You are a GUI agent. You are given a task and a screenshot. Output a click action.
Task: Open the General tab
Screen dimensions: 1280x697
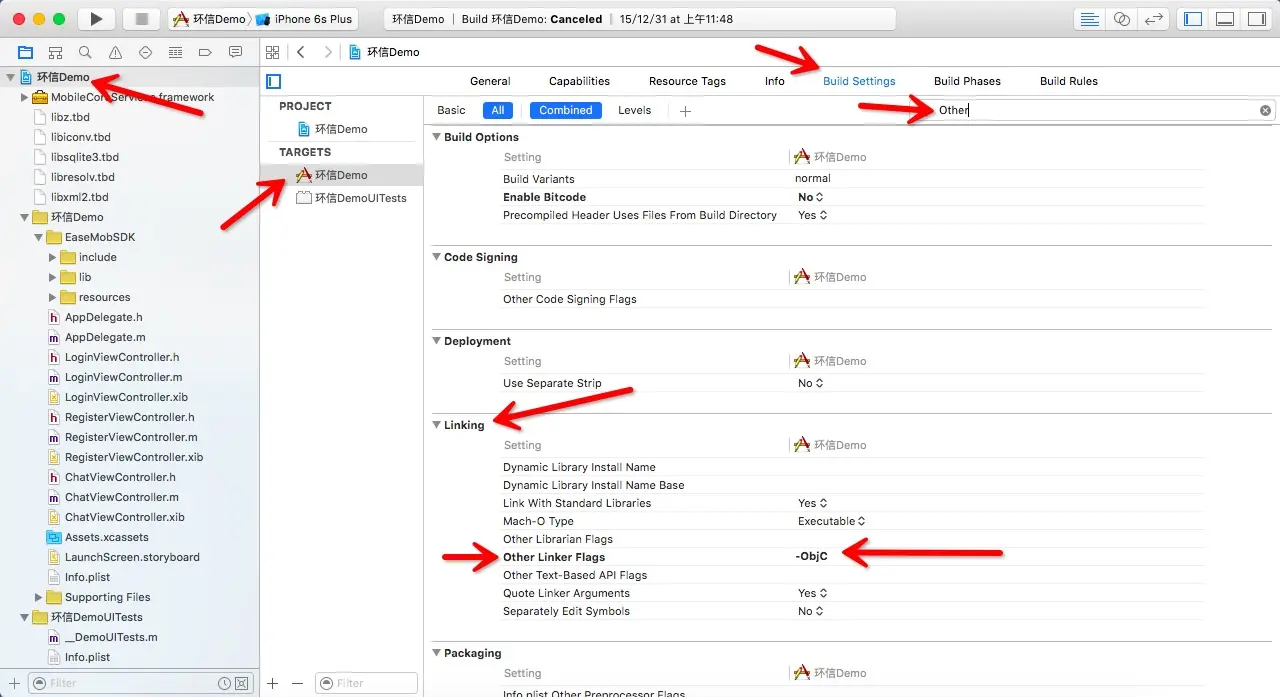pyautogui.click(x=490, y=81)
